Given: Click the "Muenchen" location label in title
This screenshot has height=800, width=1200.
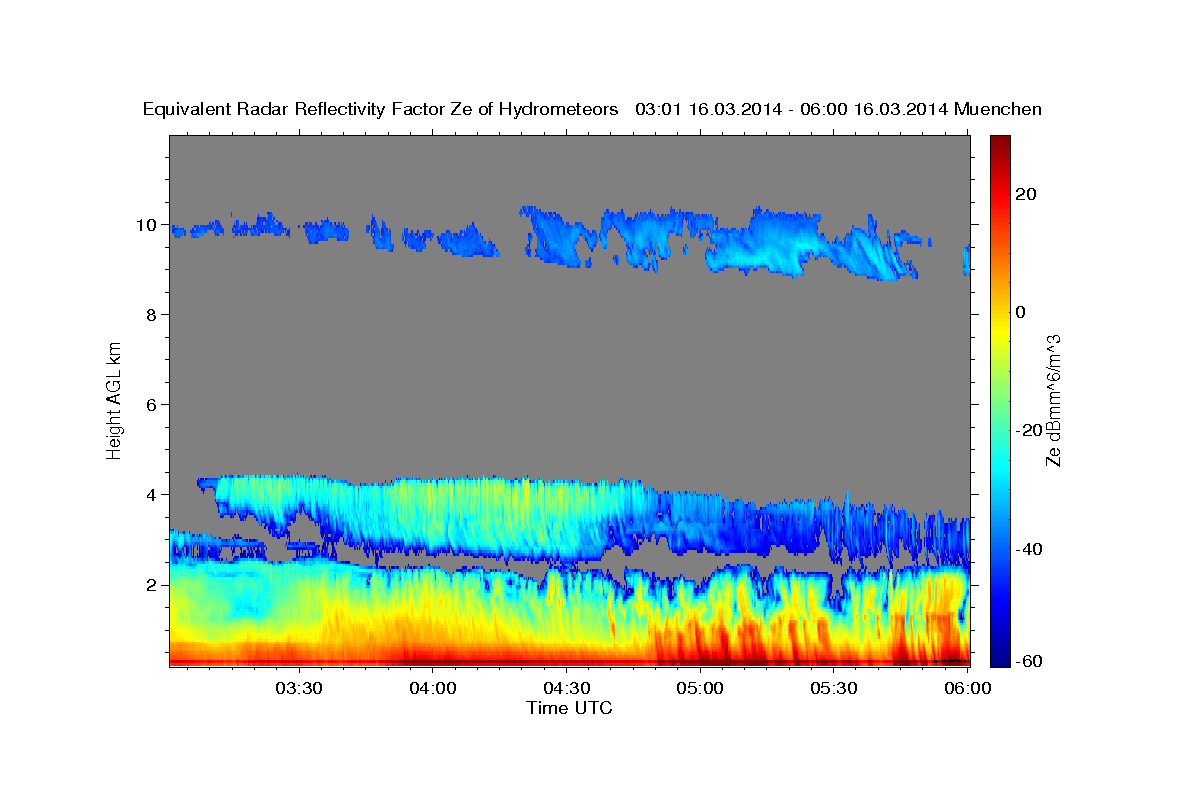Looking at the screenshot, I should point(998,109).
